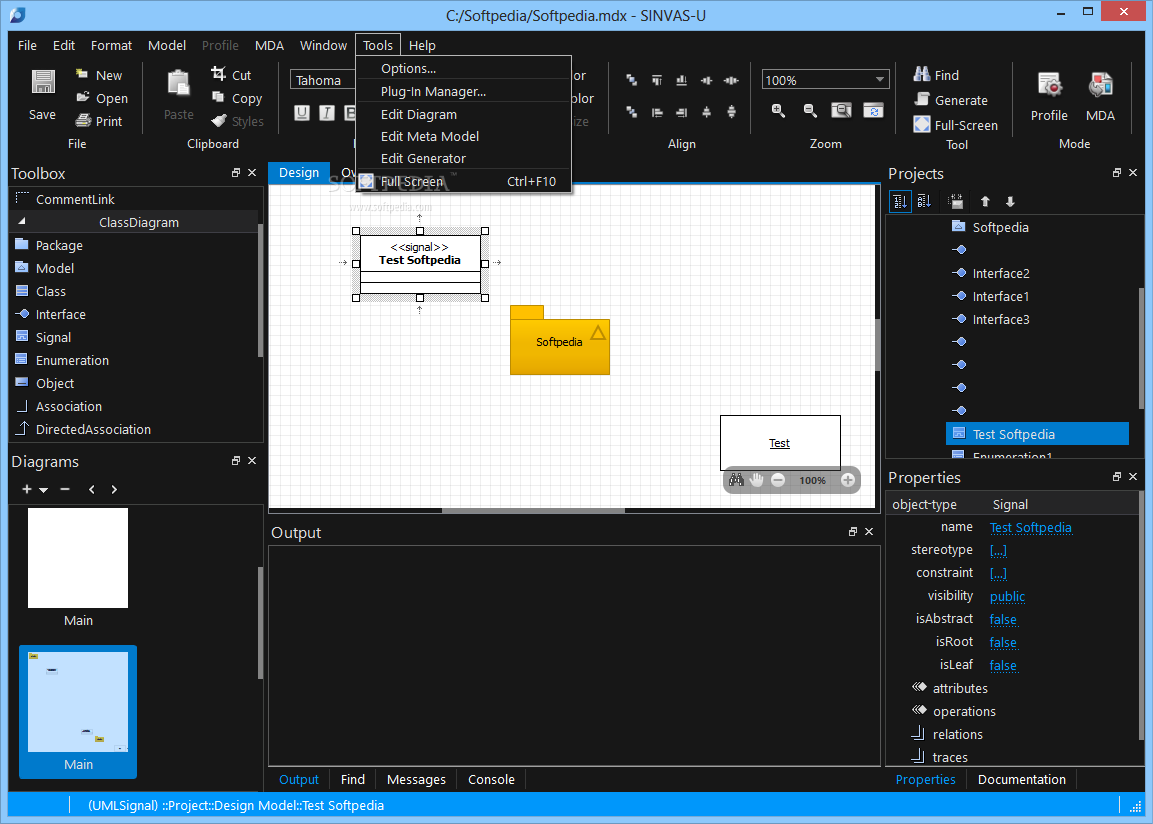Click the binoculars icon in canvas zoom bar
The image size is (1153, 824).
[x=736, y=480]
